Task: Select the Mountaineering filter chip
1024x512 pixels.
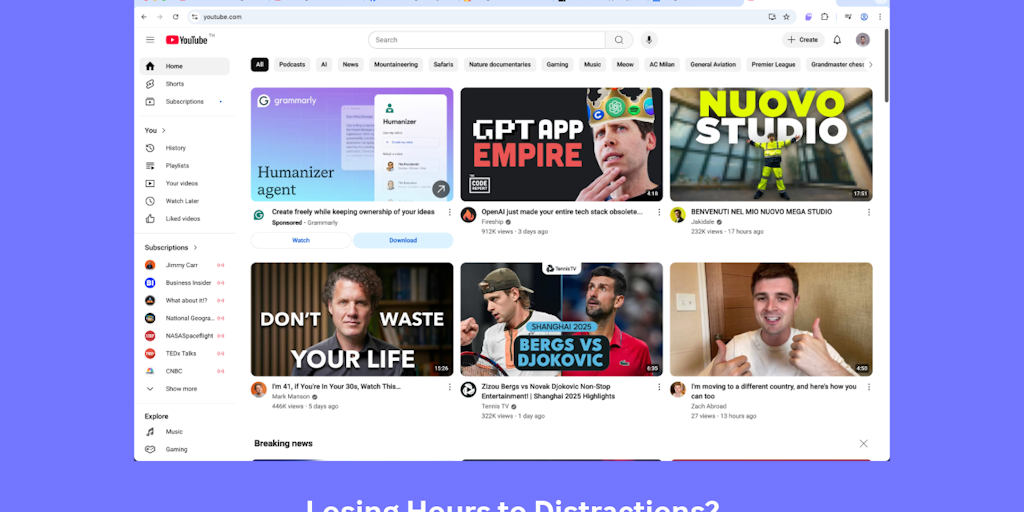Action: click(x=396, y=65)
